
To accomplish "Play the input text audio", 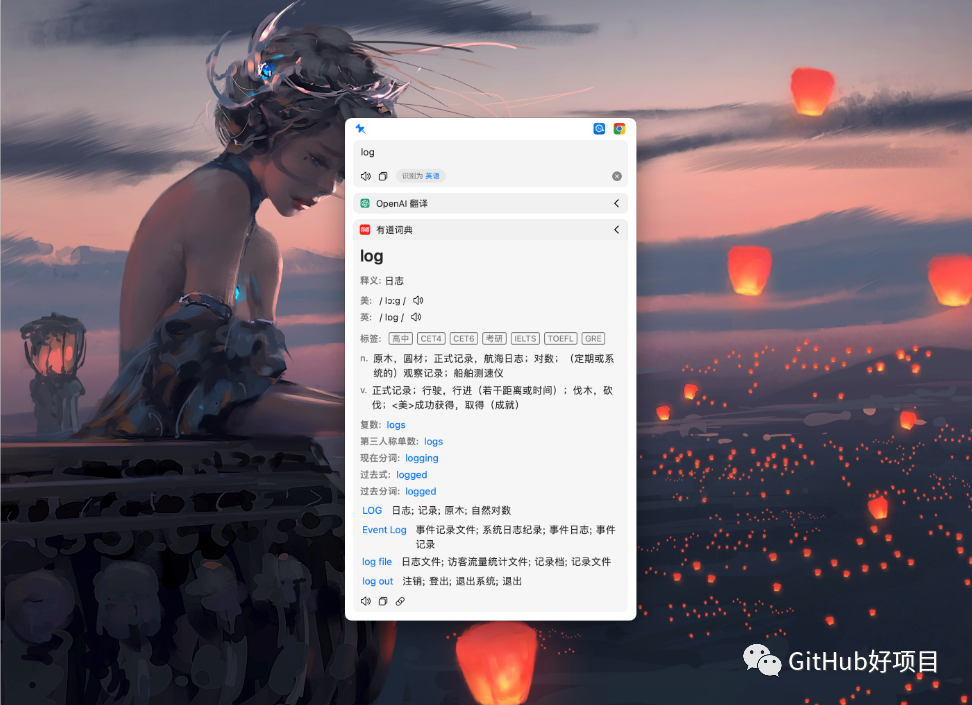I will point(366,176).
